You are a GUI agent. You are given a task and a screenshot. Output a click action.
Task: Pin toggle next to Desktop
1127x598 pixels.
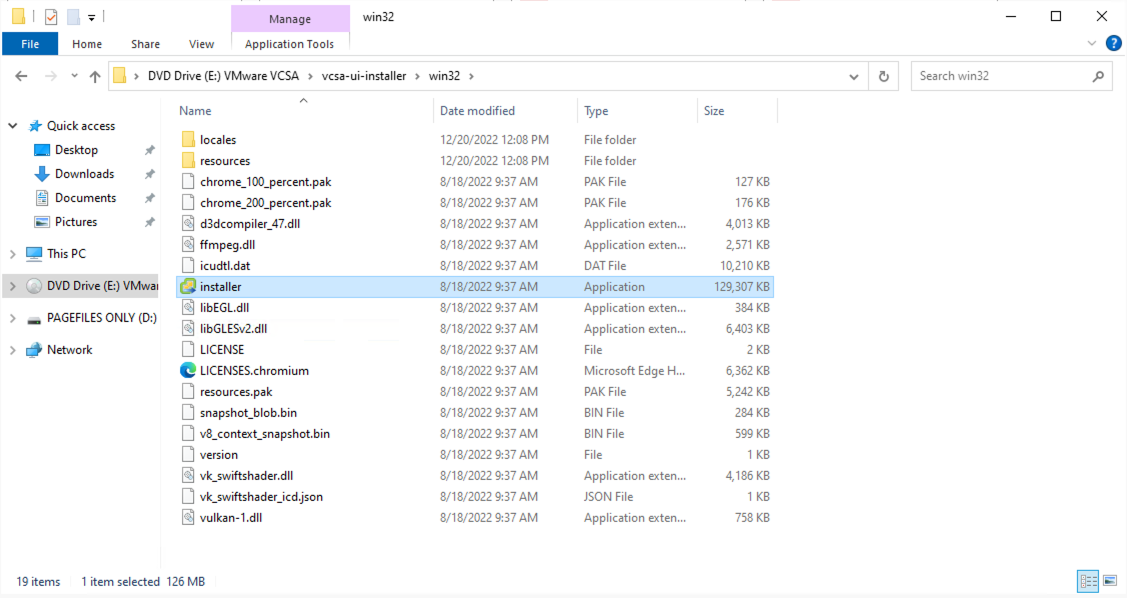pos(150,150)
